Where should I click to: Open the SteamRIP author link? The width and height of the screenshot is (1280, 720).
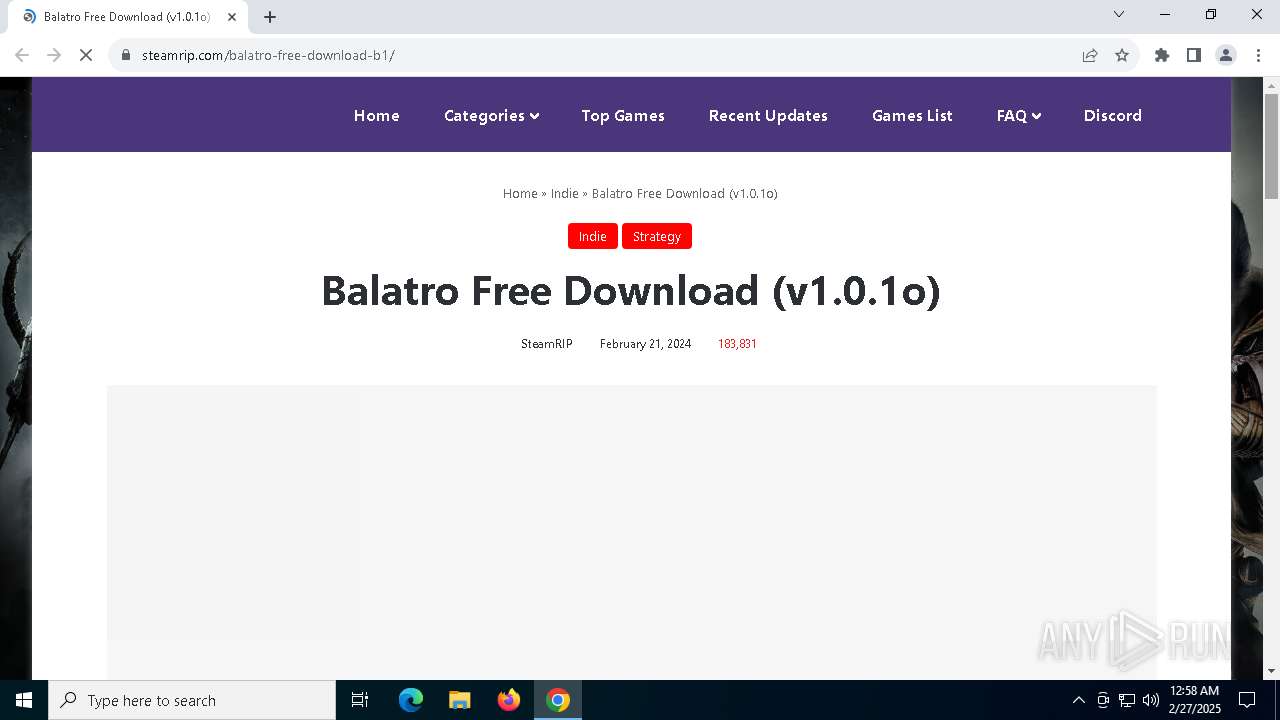[x=546, y=343]
